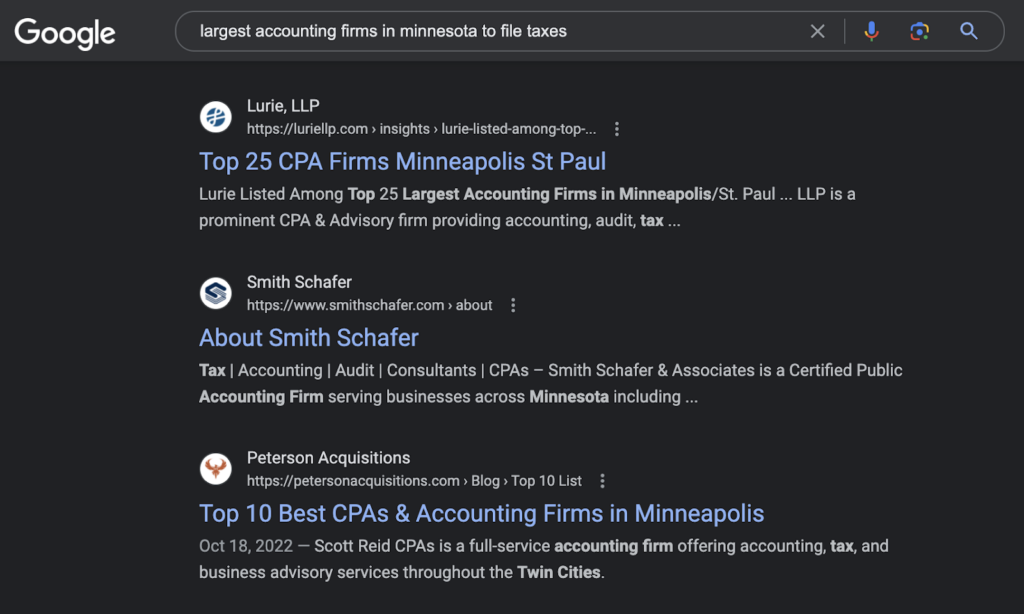The width and height of the screenshot is (1024, 614).
Task: Click the Lurie, LLP favicon
Action: click(x=216, y=117)
